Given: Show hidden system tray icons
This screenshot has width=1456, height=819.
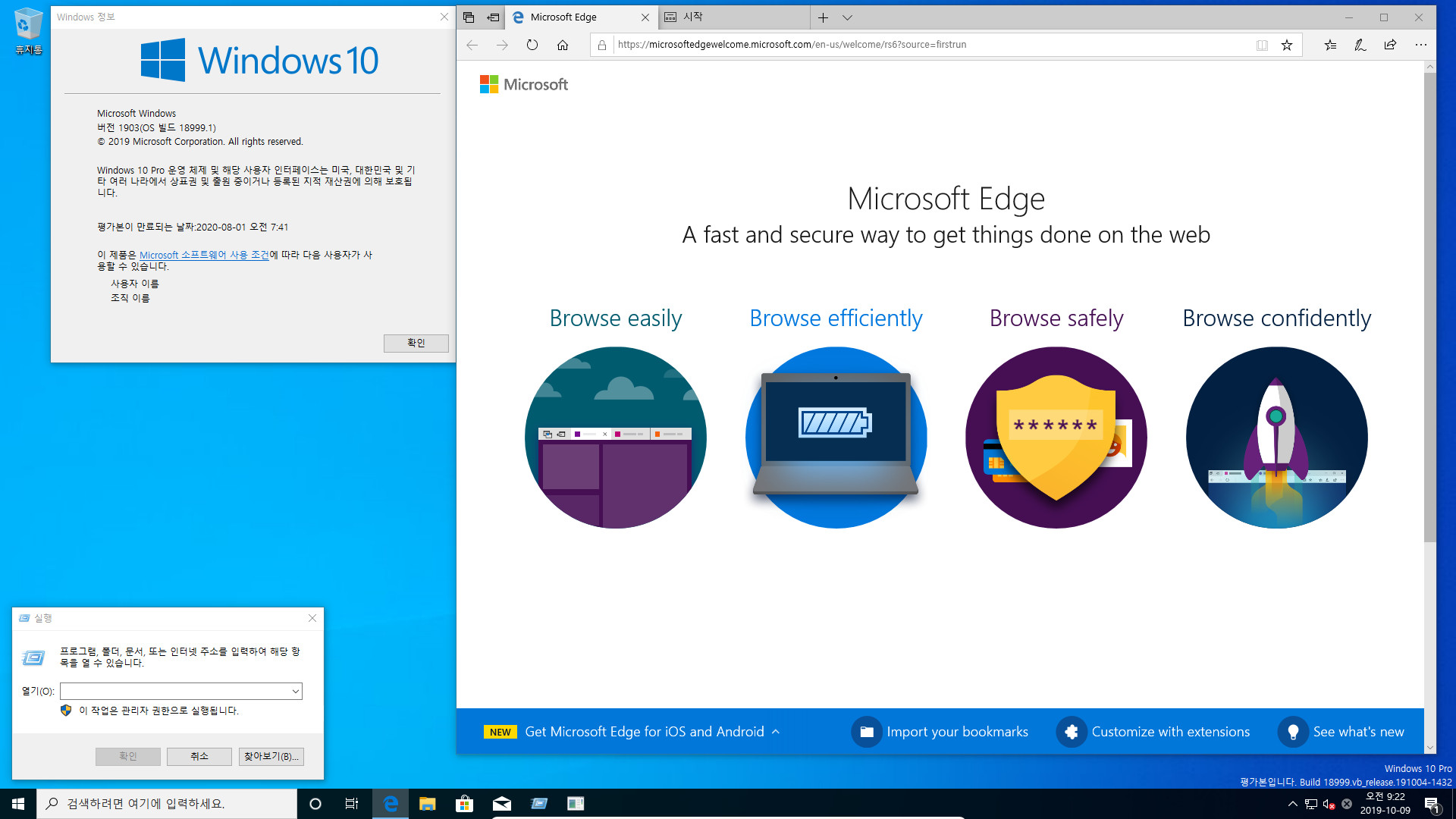Looking at the screenshot, I should pos(1292,804).
